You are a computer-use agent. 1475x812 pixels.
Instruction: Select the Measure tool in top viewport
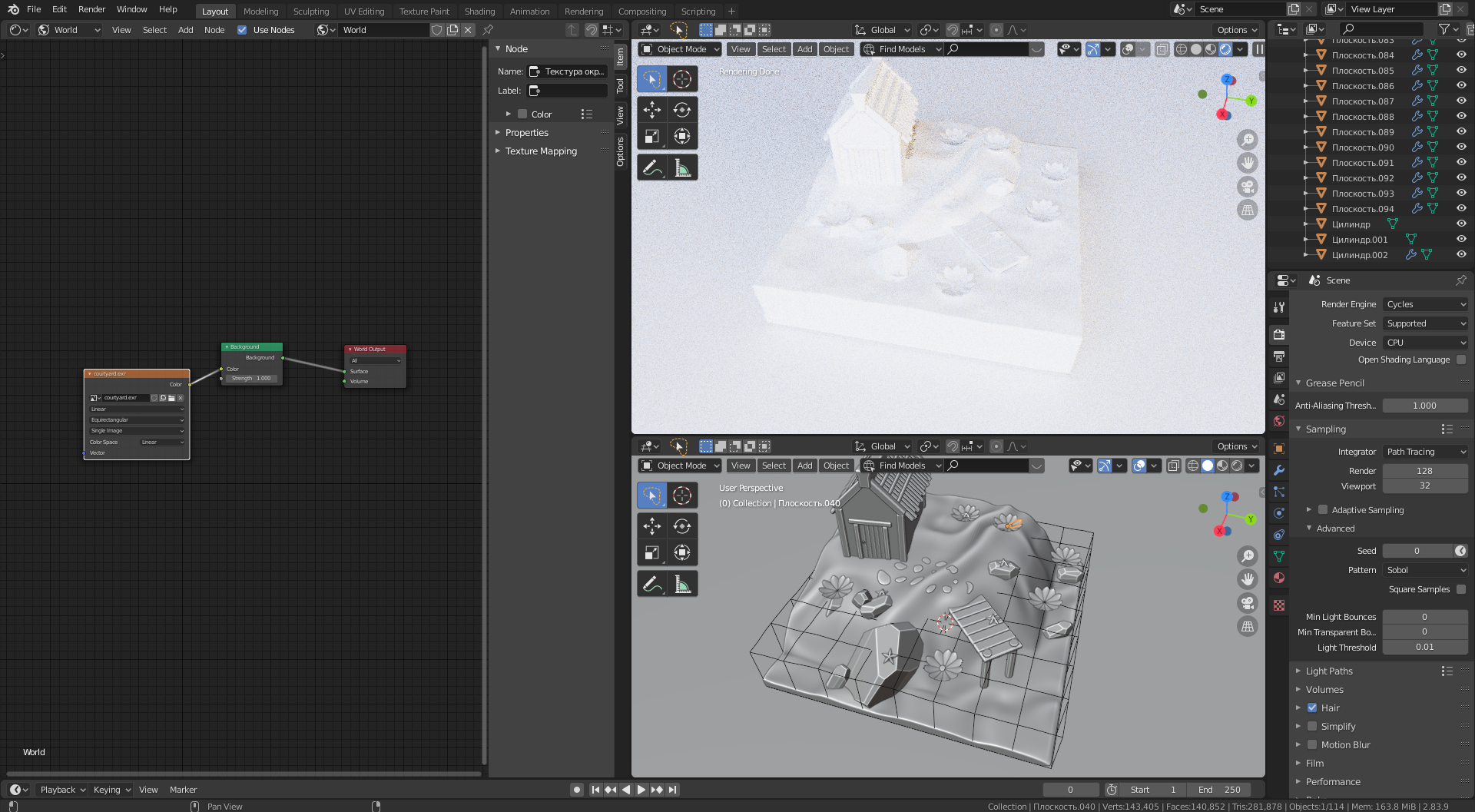tap(682, 167)
